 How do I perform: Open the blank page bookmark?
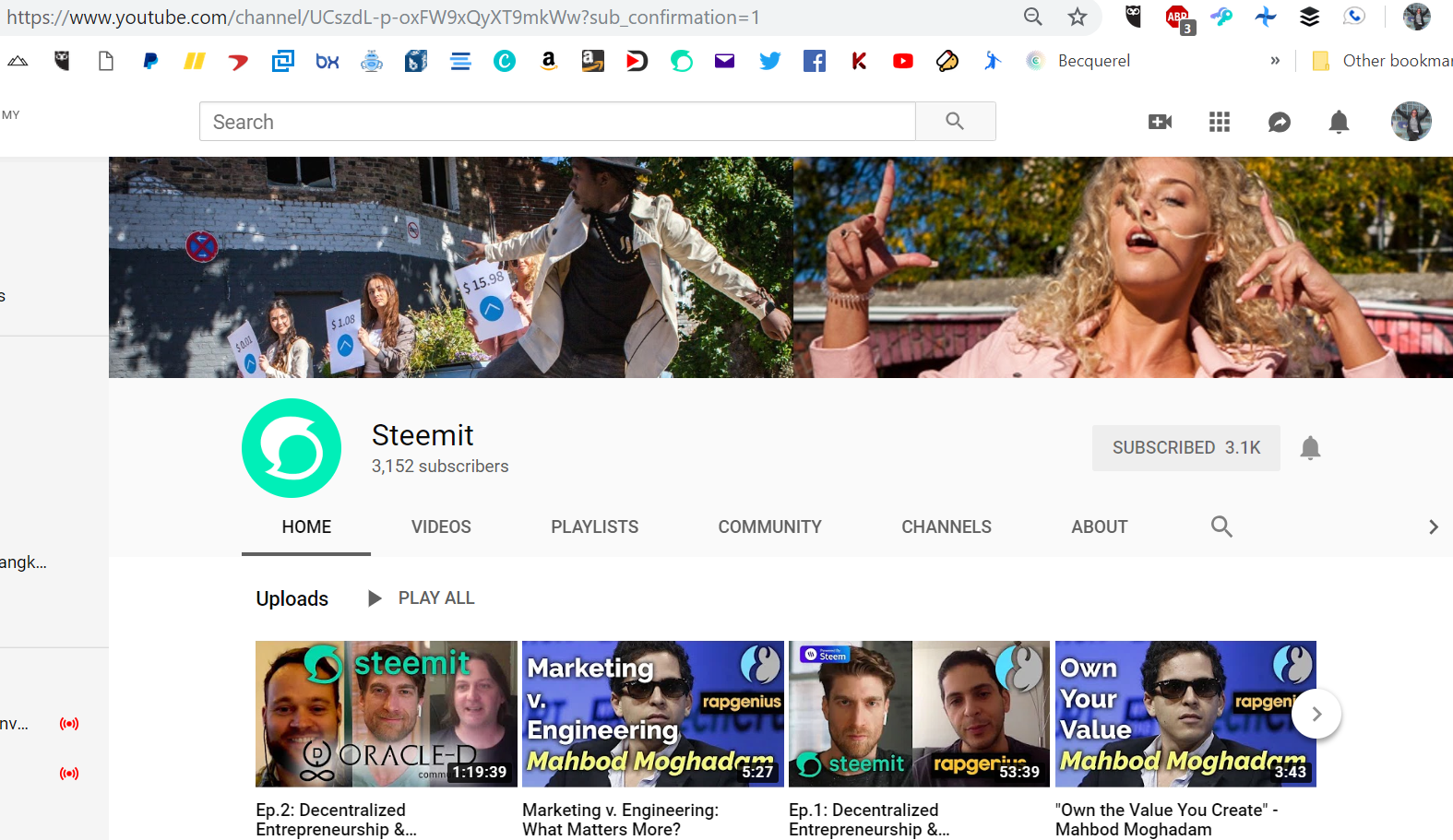click(x=106, y=61)
